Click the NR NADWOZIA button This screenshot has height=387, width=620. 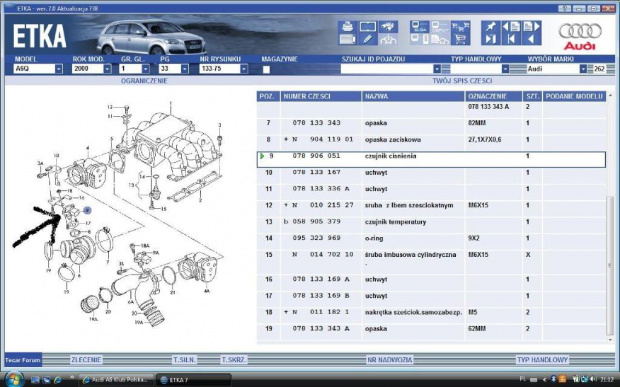pyautogui.click(x=389, y=360)
